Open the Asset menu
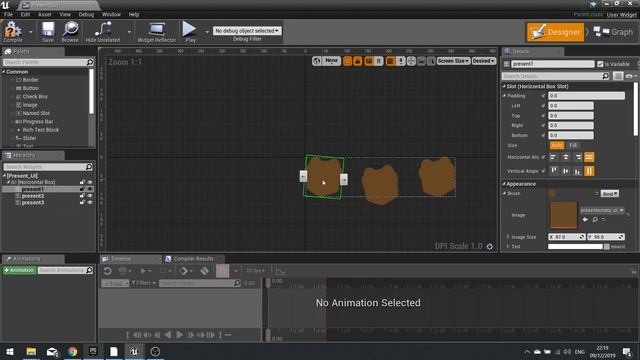Viewport: 640px width, 360px height. click(x=45, y=14)
